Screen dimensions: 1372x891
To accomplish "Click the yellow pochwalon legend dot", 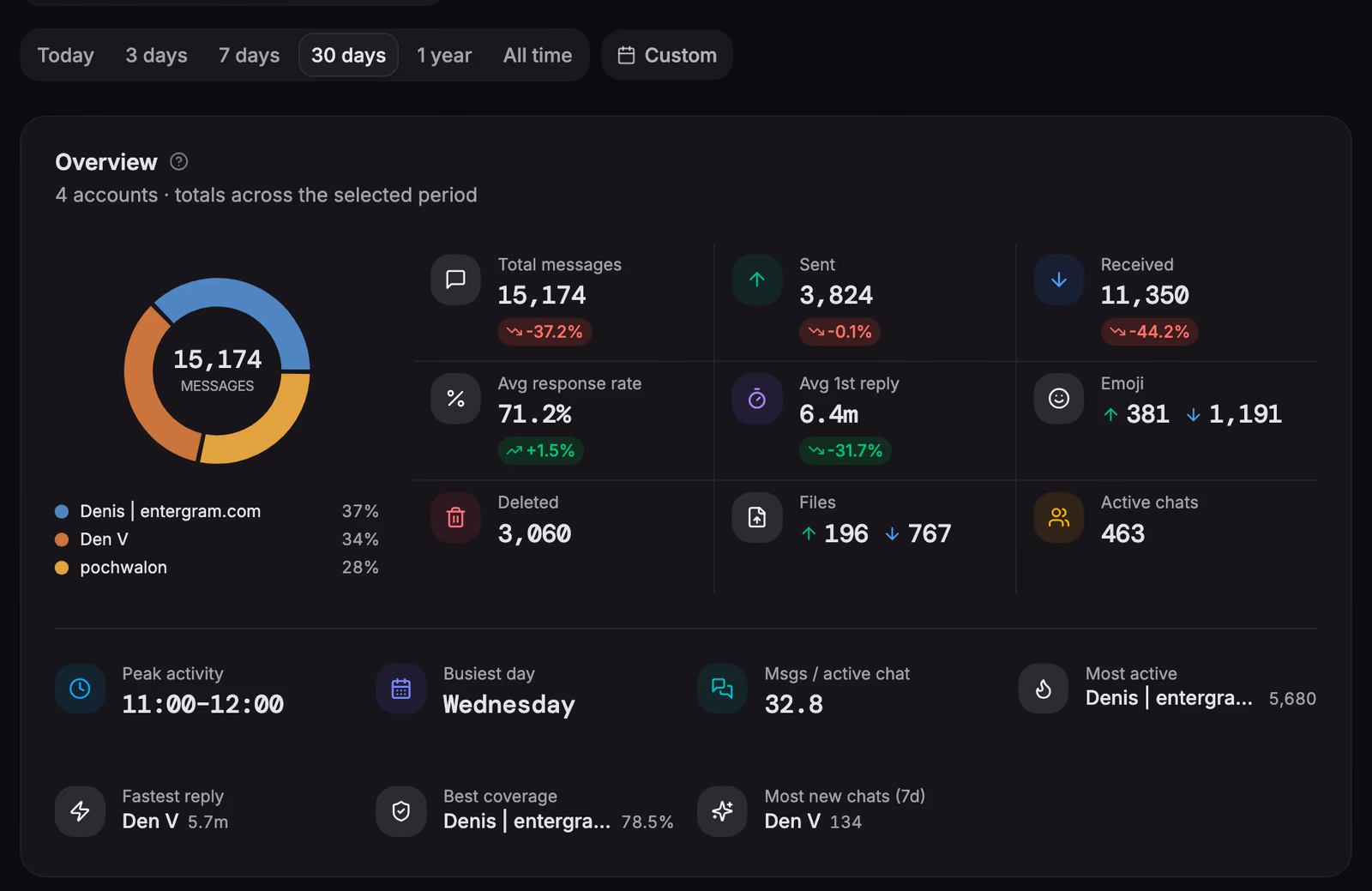I will [62, 568].
